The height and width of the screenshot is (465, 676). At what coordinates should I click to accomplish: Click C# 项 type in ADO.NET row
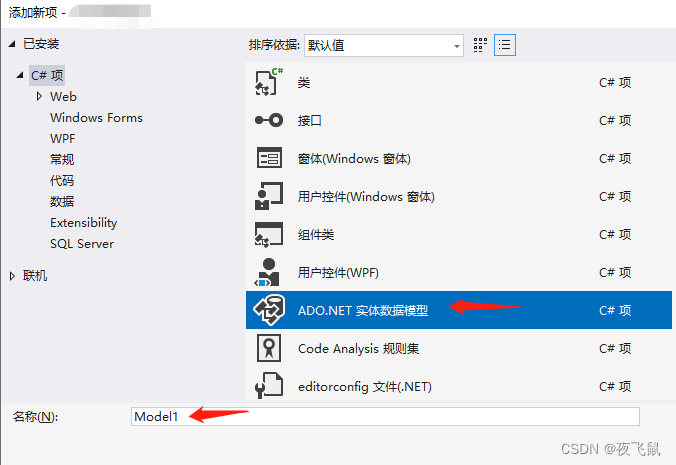[x=615, y=310]
